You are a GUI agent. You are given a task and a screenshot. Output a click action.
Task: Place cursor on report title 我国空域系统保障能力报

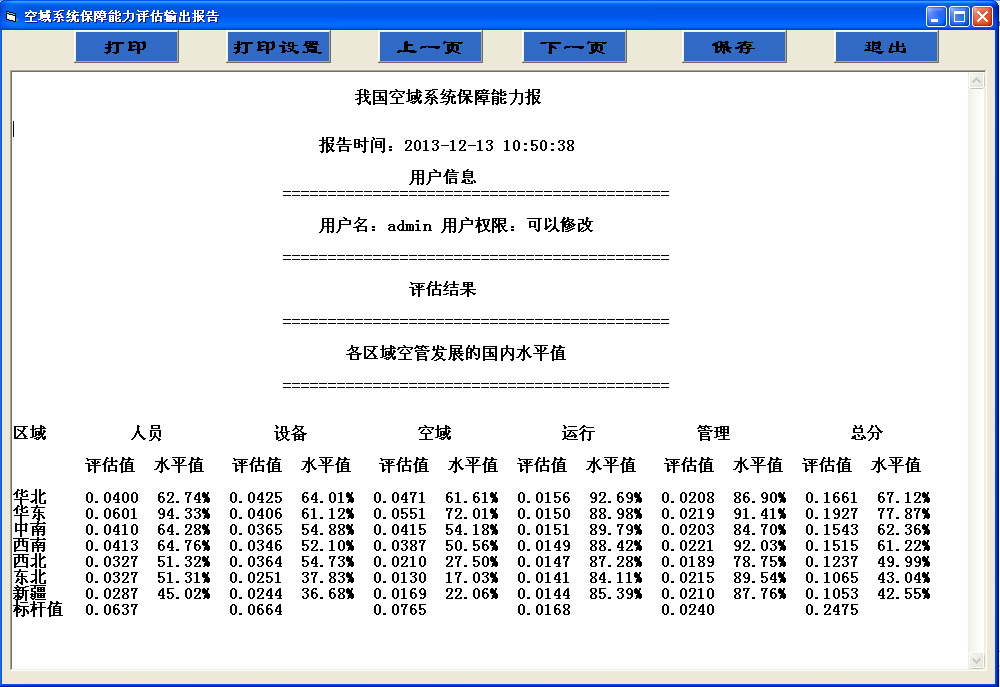coord(448,97)
